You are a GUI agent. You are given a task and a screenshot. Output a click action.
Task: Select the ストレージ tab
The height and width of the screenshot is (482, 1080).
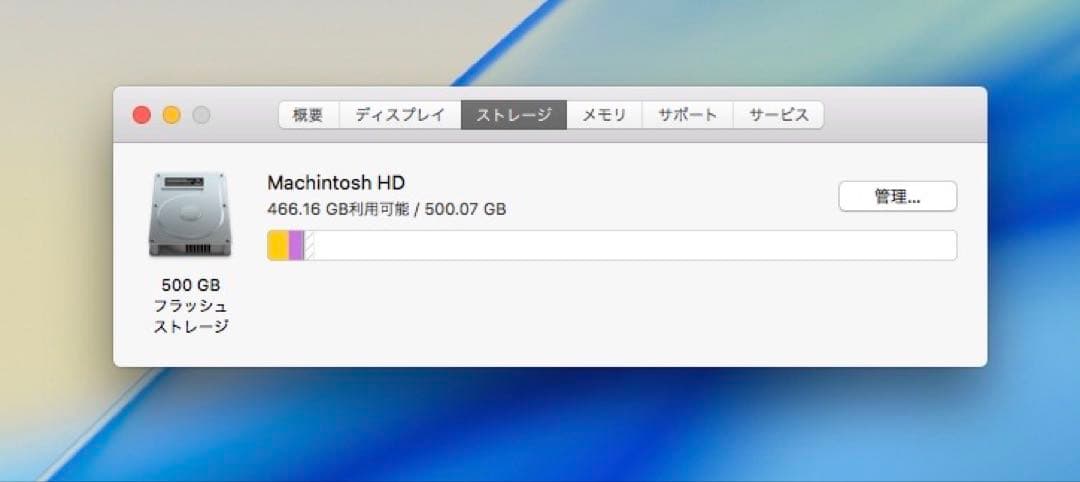point(514,115)
